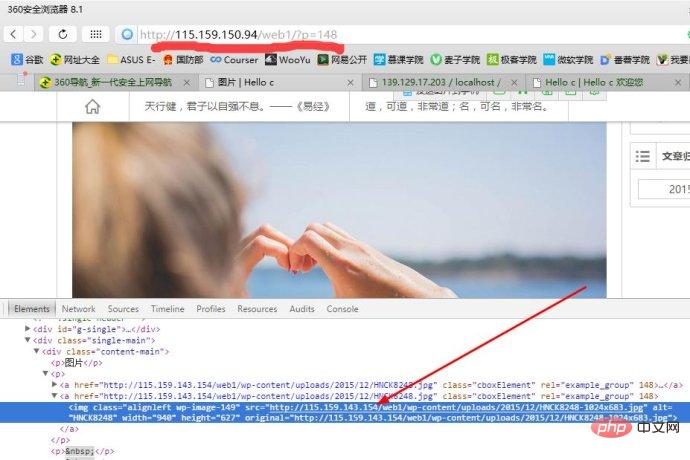Click the home icon on the webpage

tap(92, 106)
